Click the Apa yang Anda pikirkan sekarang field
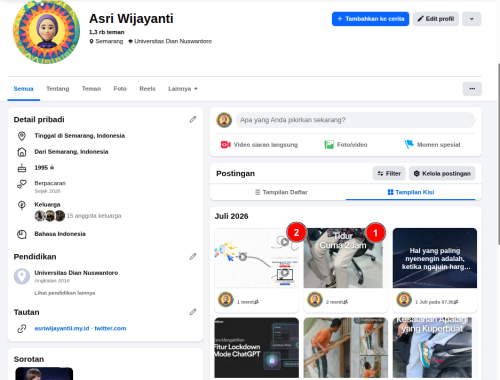 pyautogui.click(x=355, y=120)
